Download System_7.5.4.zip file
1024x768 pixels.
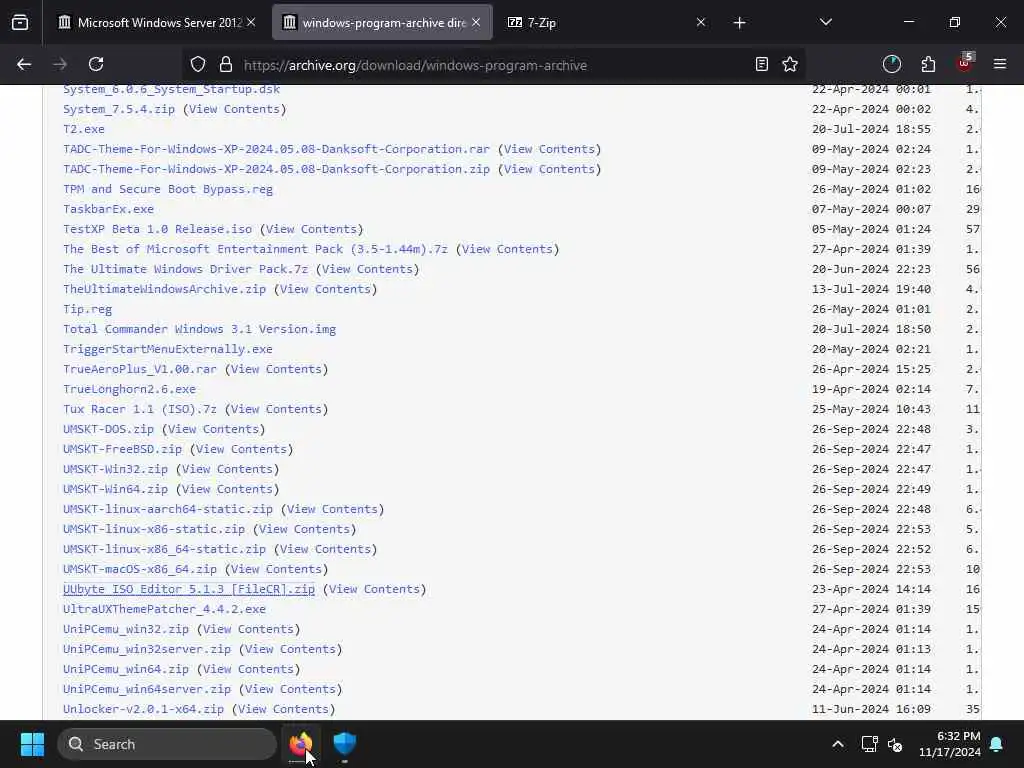[119, 109]
